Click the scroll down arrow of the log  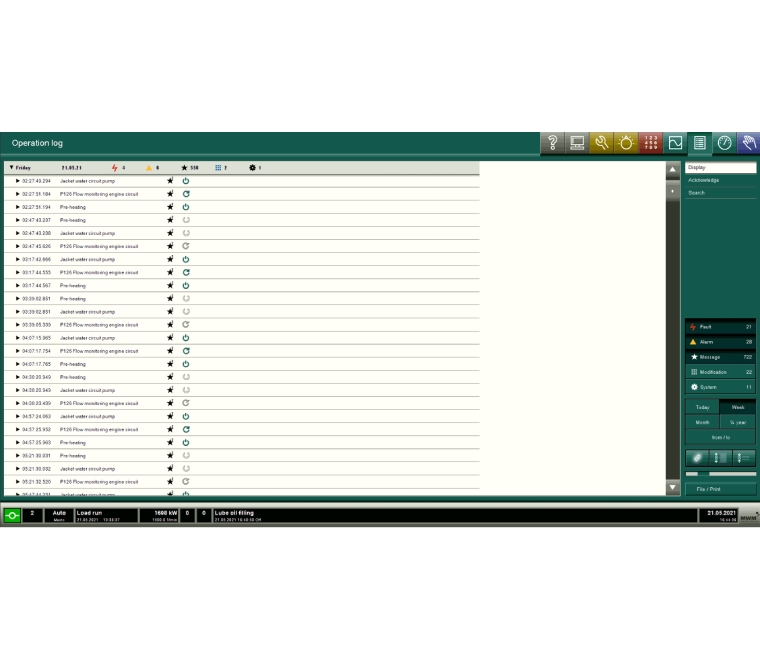[672, 487]
